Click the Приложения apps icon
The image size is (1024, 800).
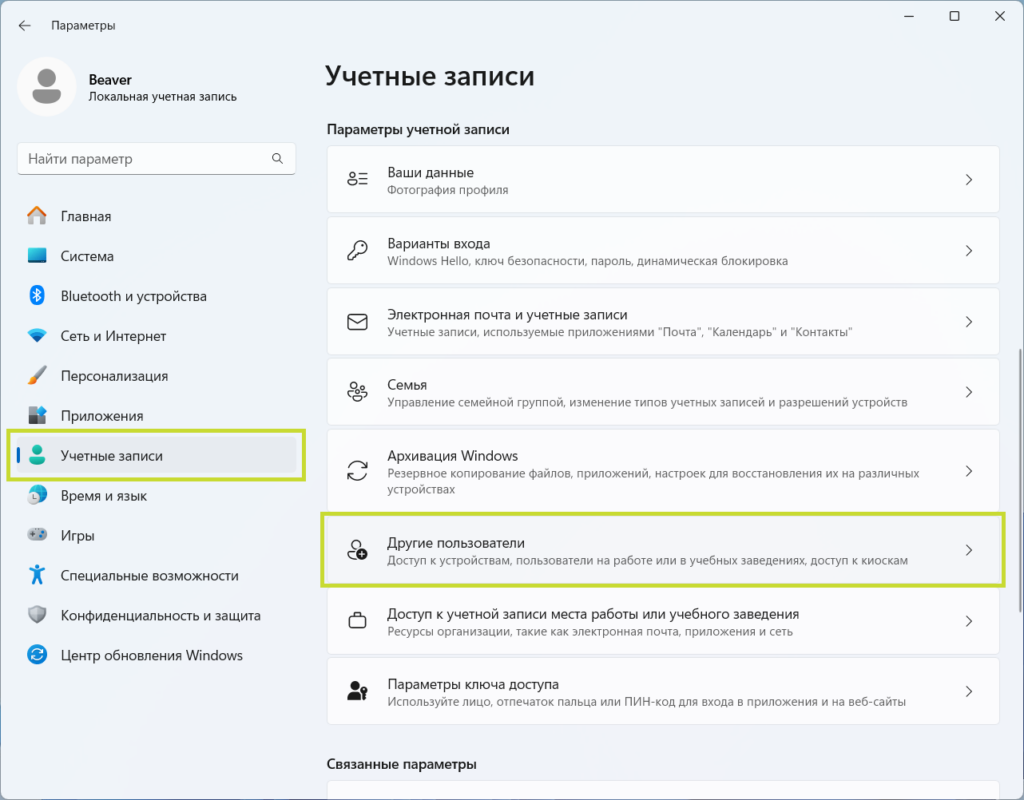point(37,415)
